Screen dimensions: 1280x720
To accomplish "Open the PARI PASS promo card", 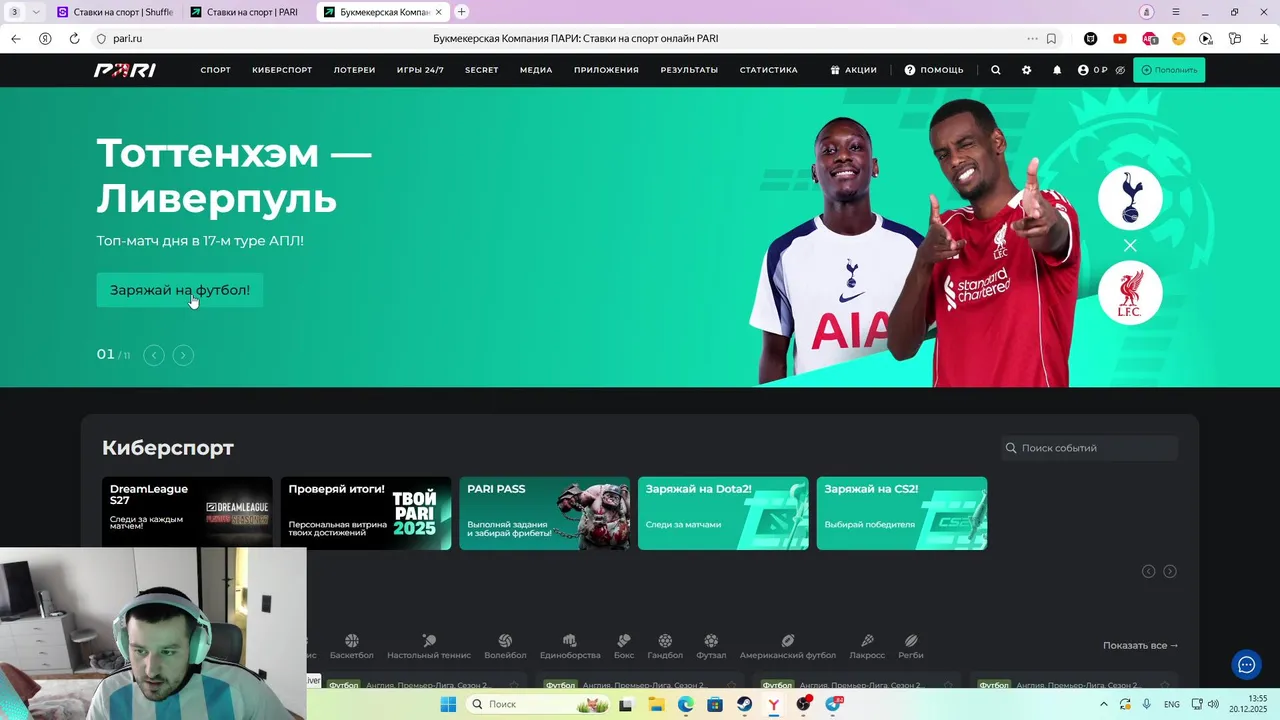I will click(544, 513).
